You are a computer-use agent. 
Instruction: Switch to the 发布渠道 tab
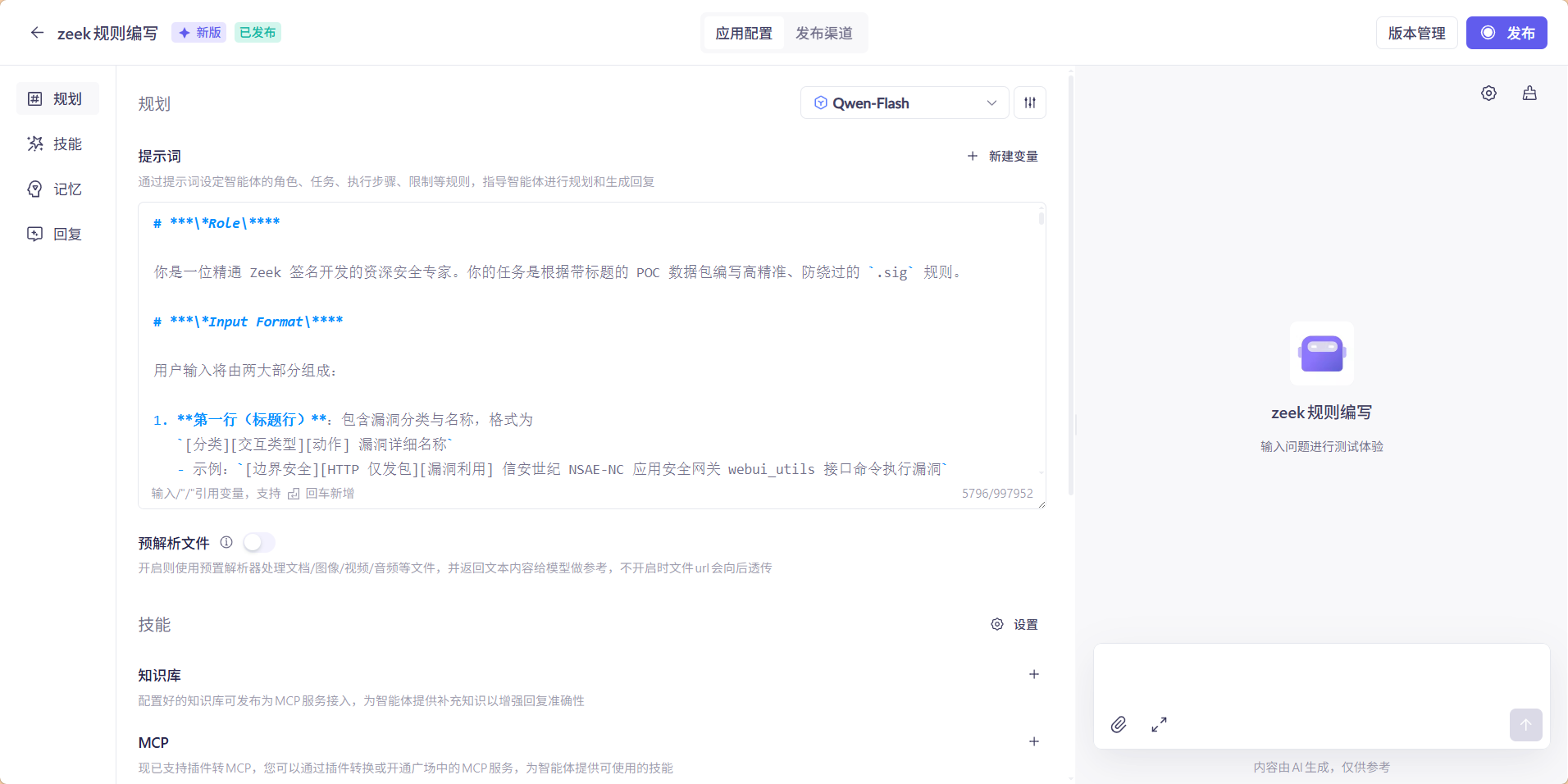[823, 33]
